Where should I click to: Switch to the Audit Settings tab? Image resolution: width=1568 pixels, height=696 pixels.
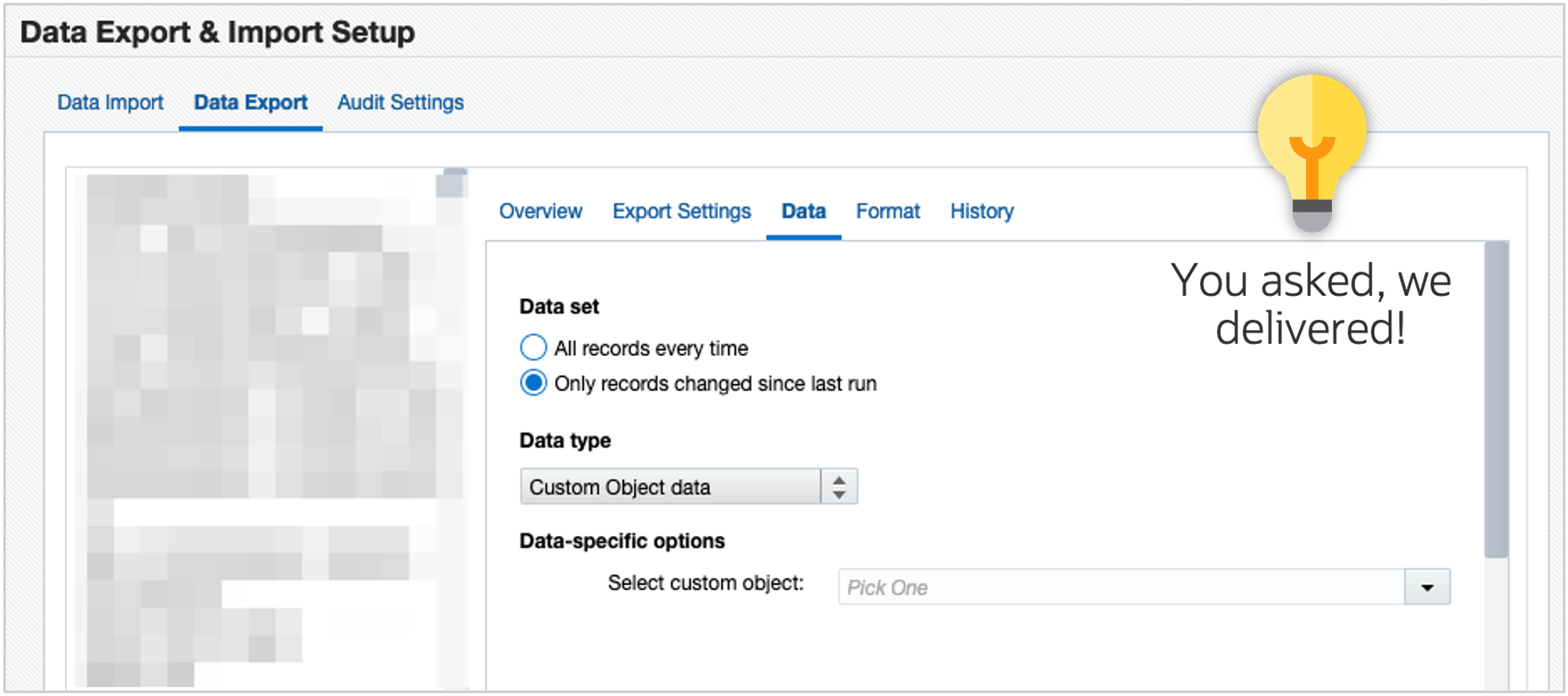point(400,103)
